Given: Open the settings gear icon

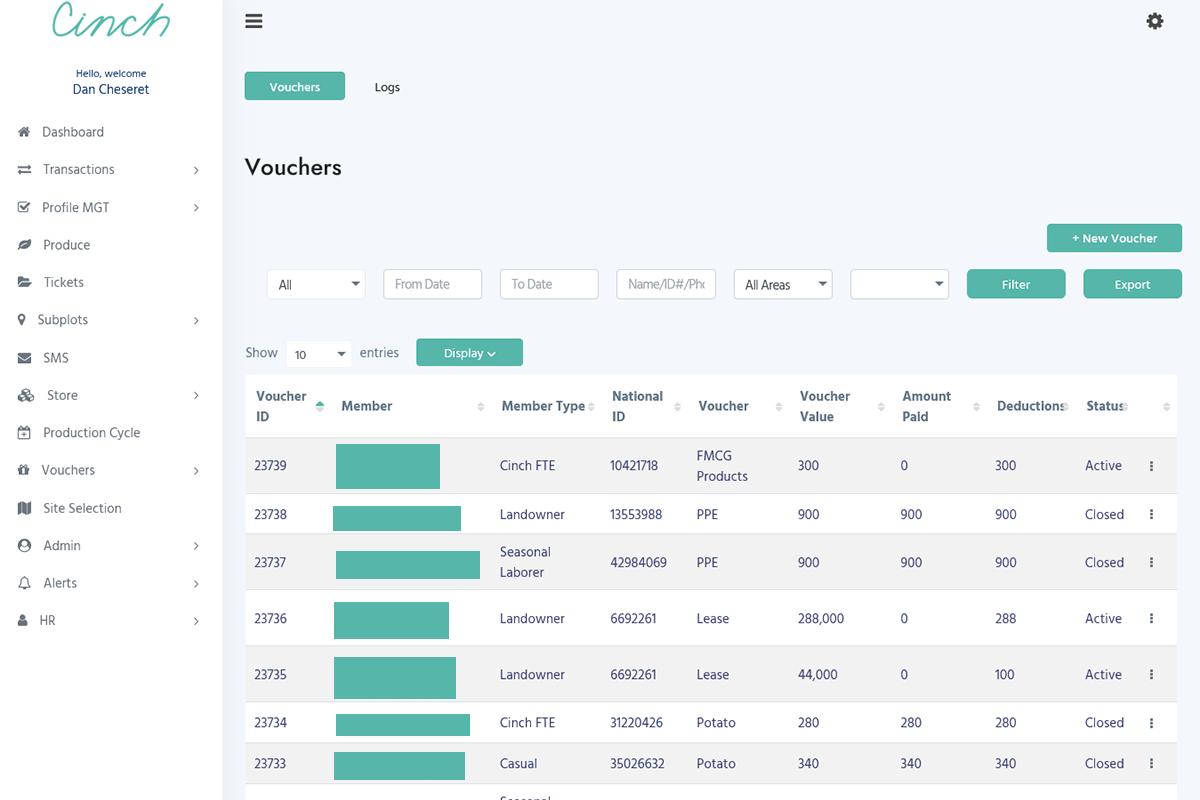Looking at the screenshot, I should (x=1155, y=20).
